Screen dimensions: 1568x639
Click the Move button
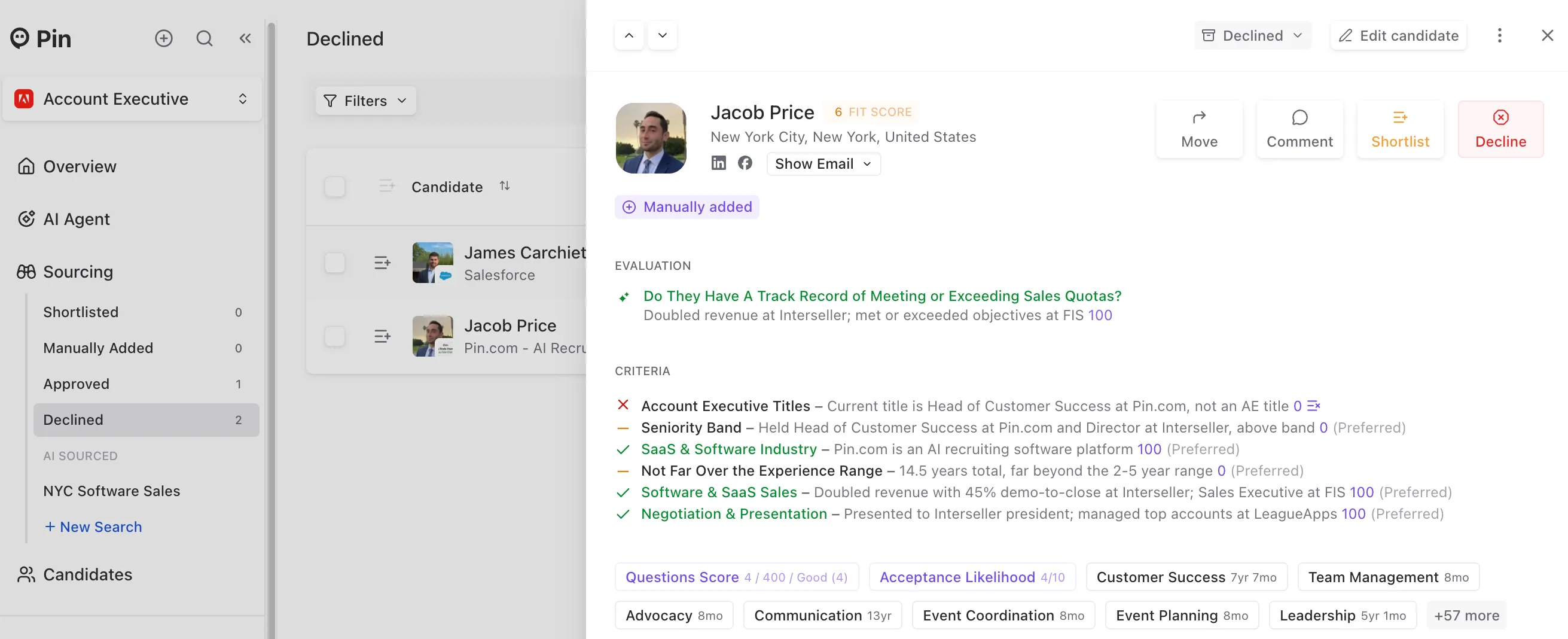coord(1198,129)
